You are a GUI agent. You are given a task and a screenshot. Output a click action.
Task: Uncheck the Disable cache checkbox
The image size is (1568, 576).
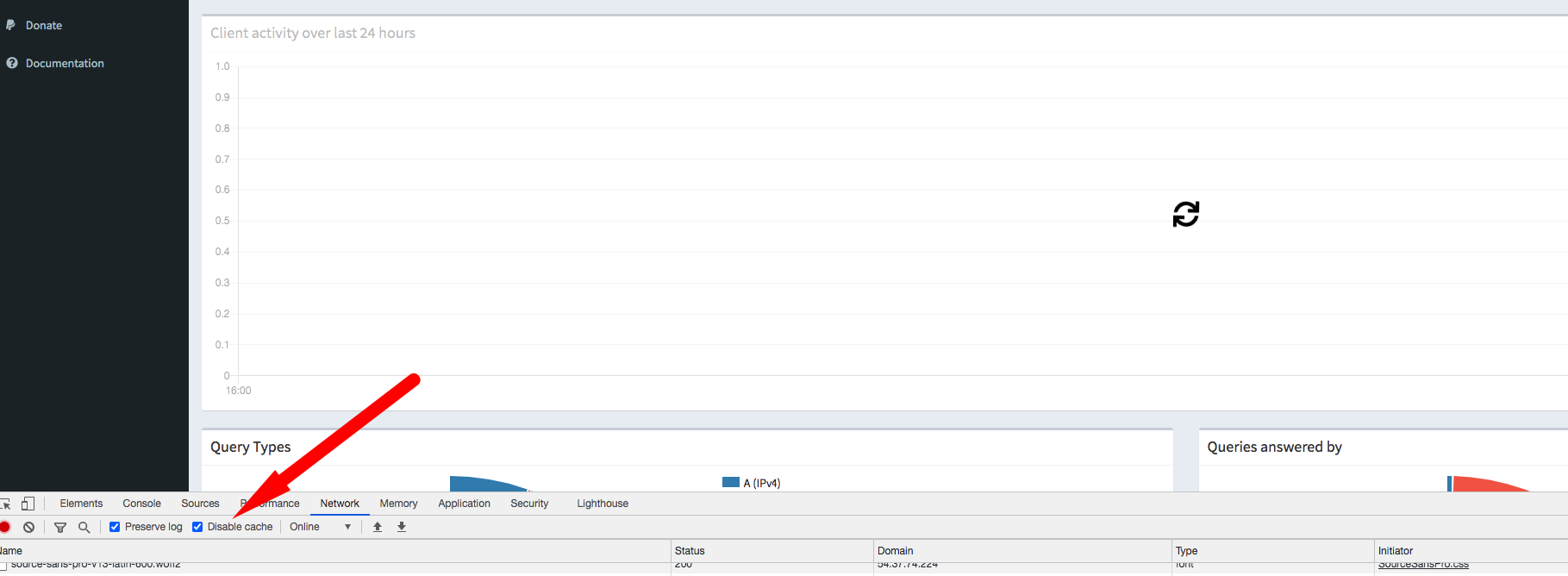click(x=197, y=527)
